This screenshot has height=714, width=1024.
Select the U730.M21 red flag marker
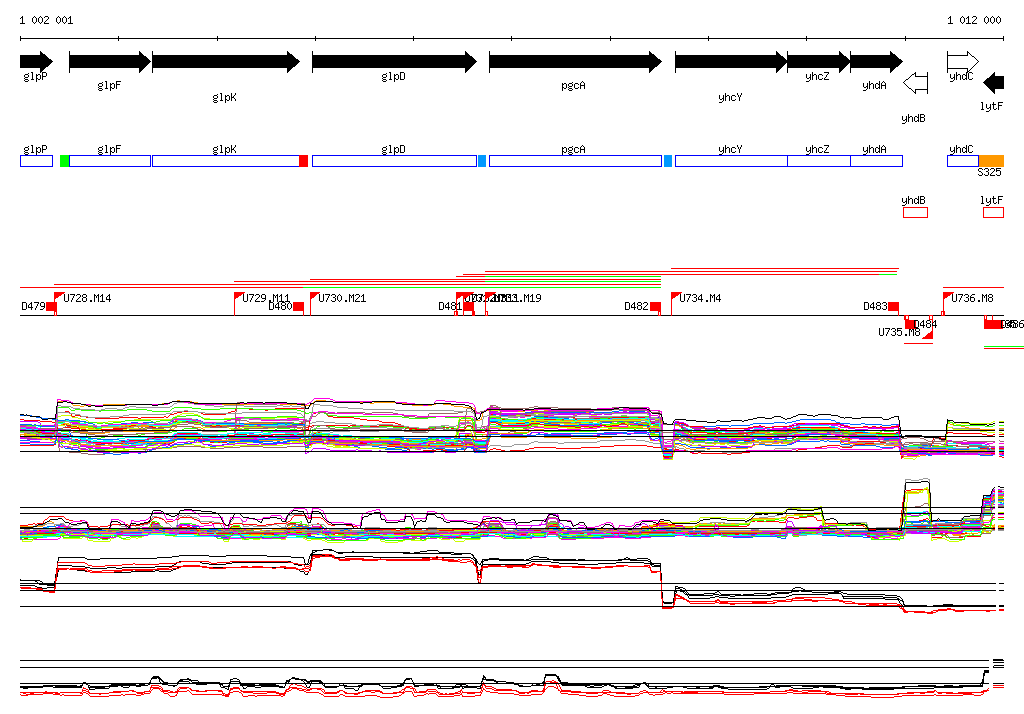[314, 297]
